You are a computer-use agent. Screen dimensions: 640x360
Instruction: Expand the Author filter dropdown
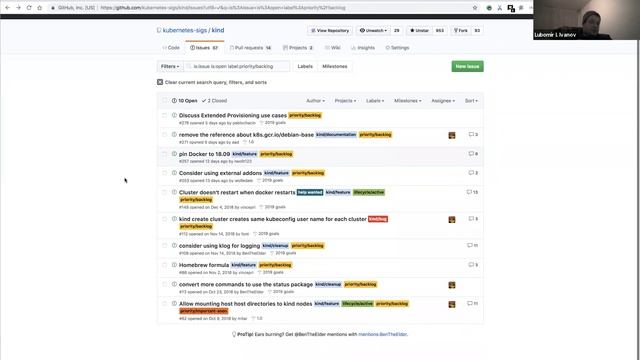[x=316, y=101]
